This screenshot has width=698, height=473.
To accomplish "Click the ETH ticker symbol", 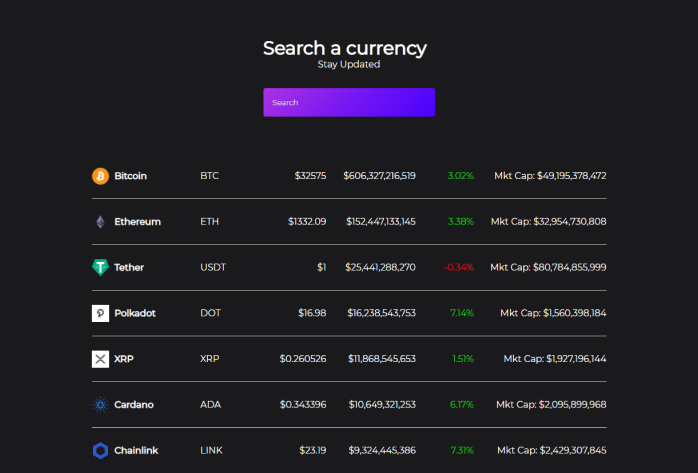I will click(209, 222).
